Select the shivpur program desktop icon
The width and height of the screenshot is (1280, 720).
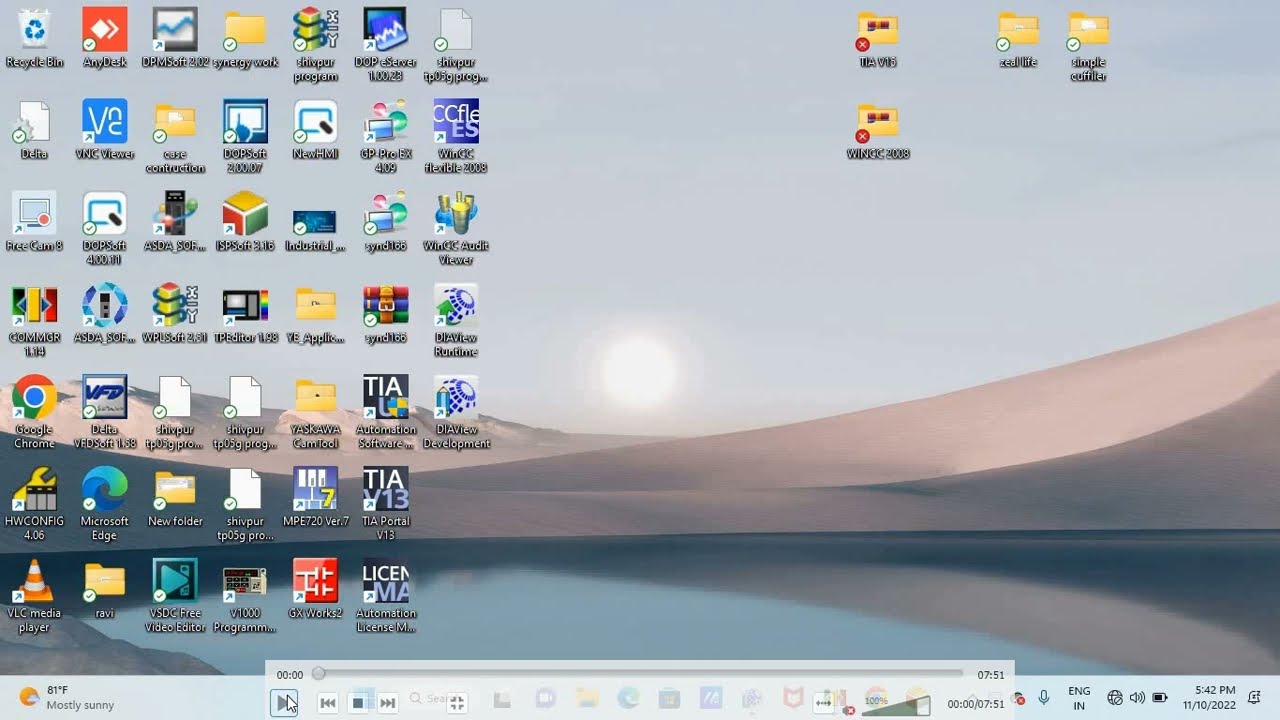(x=316, y=46)
